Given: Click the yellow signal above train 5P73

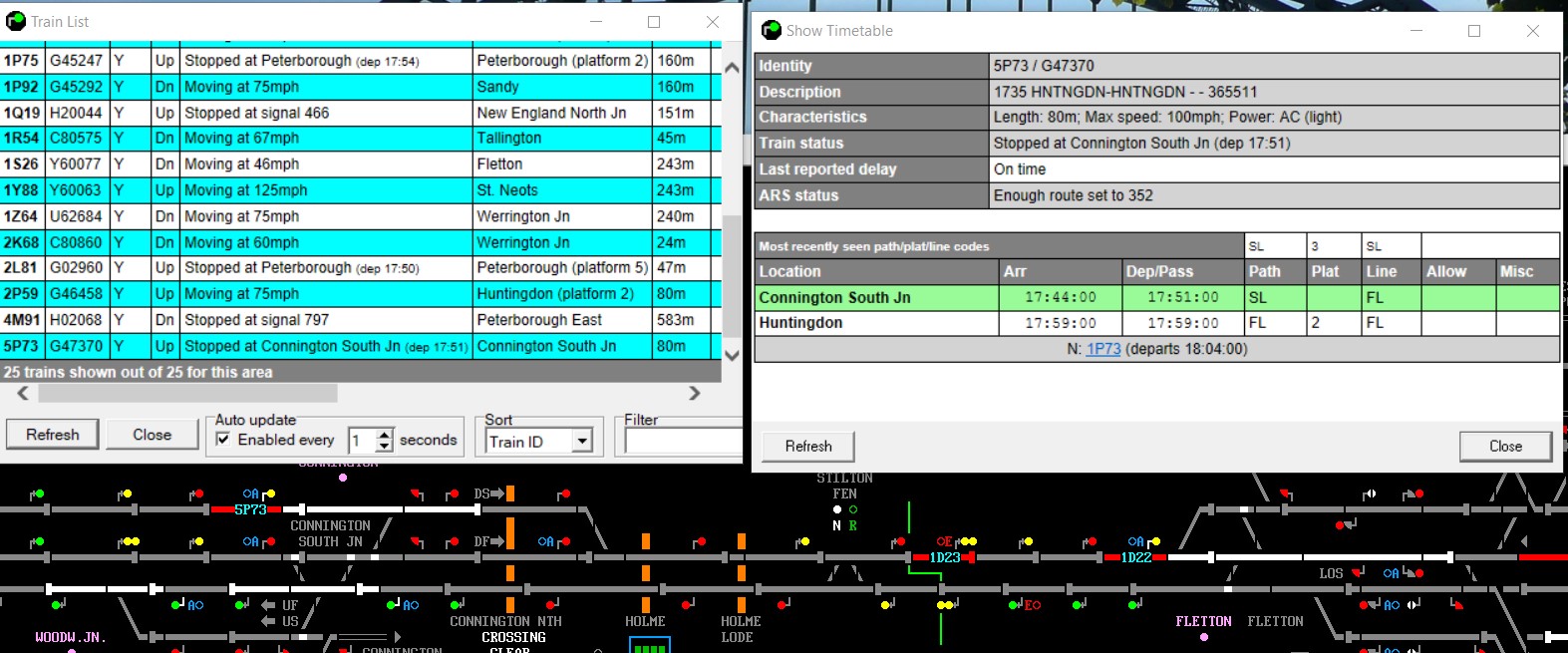Looking at the screenshot, I should pyautogui.click(x=269, y=493).
